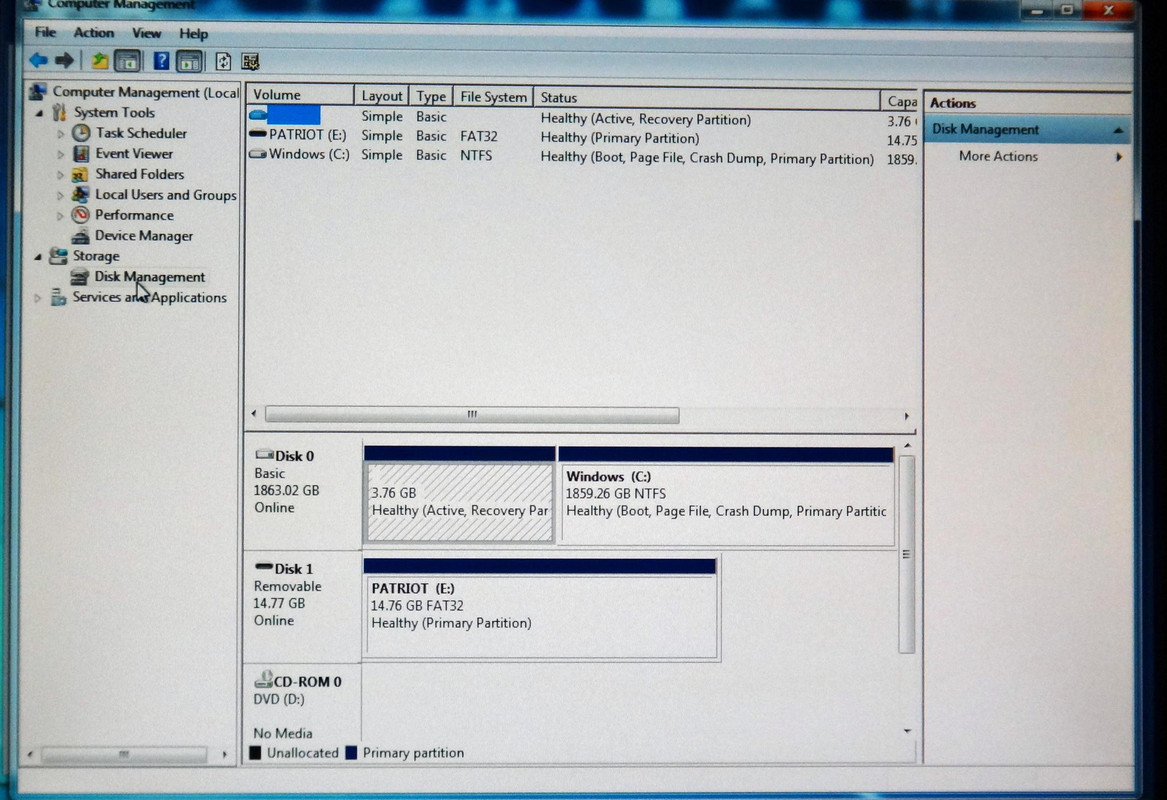1167x800 pixels.
Task: Click the Services and Applications icon
Action: (58, 298)
